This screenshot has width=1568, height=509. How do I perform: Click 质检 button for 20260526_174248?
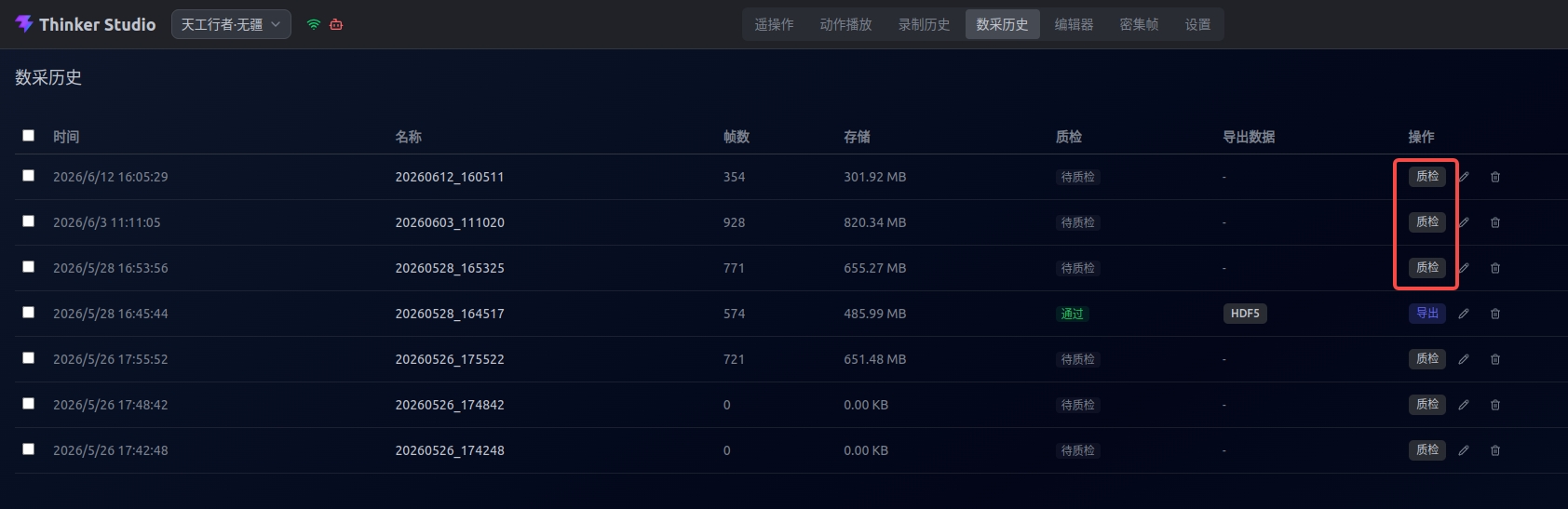(1427, 449)
